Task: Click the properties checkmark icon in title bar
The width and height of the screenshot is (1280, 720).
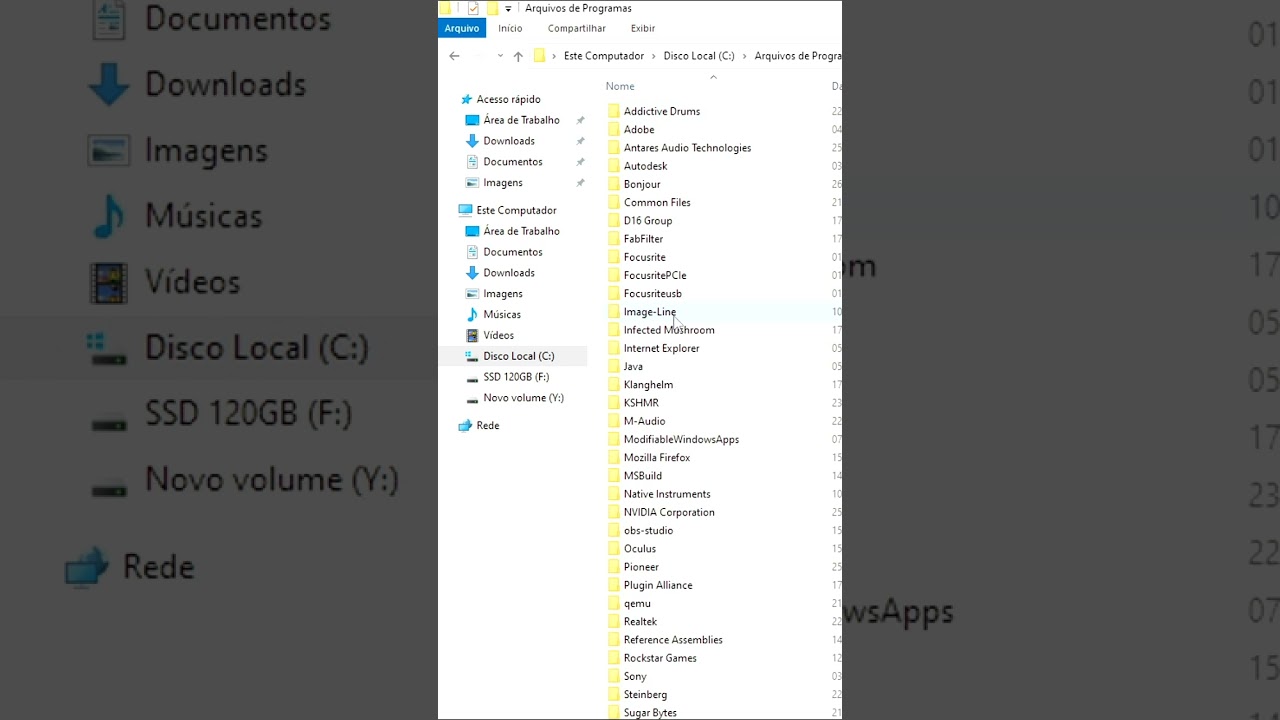Action: tap(474, 9)
